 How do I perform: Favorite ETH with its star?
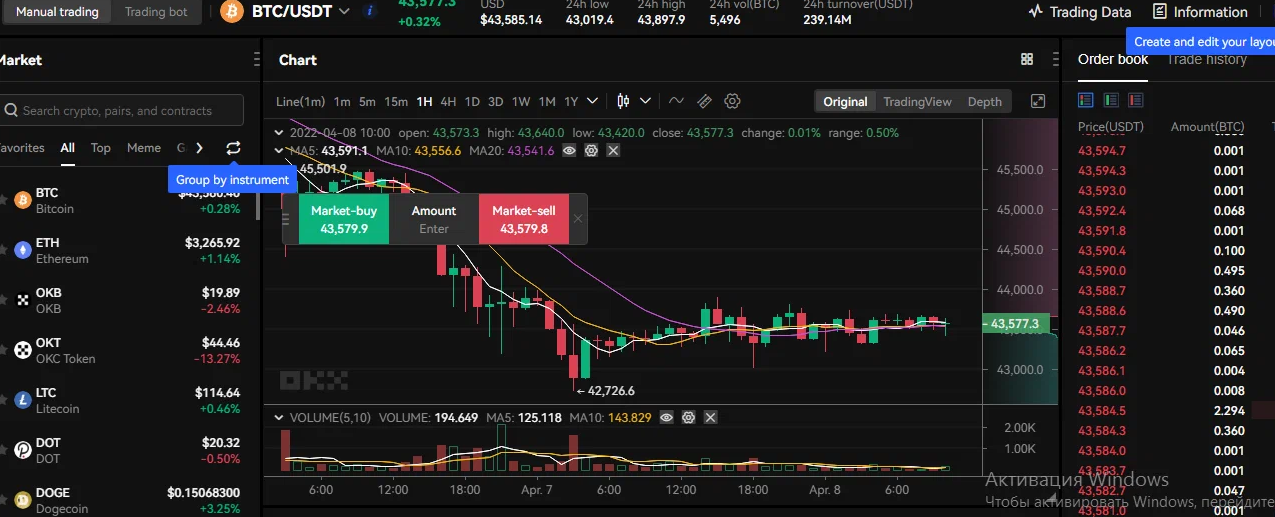point(3,250)
